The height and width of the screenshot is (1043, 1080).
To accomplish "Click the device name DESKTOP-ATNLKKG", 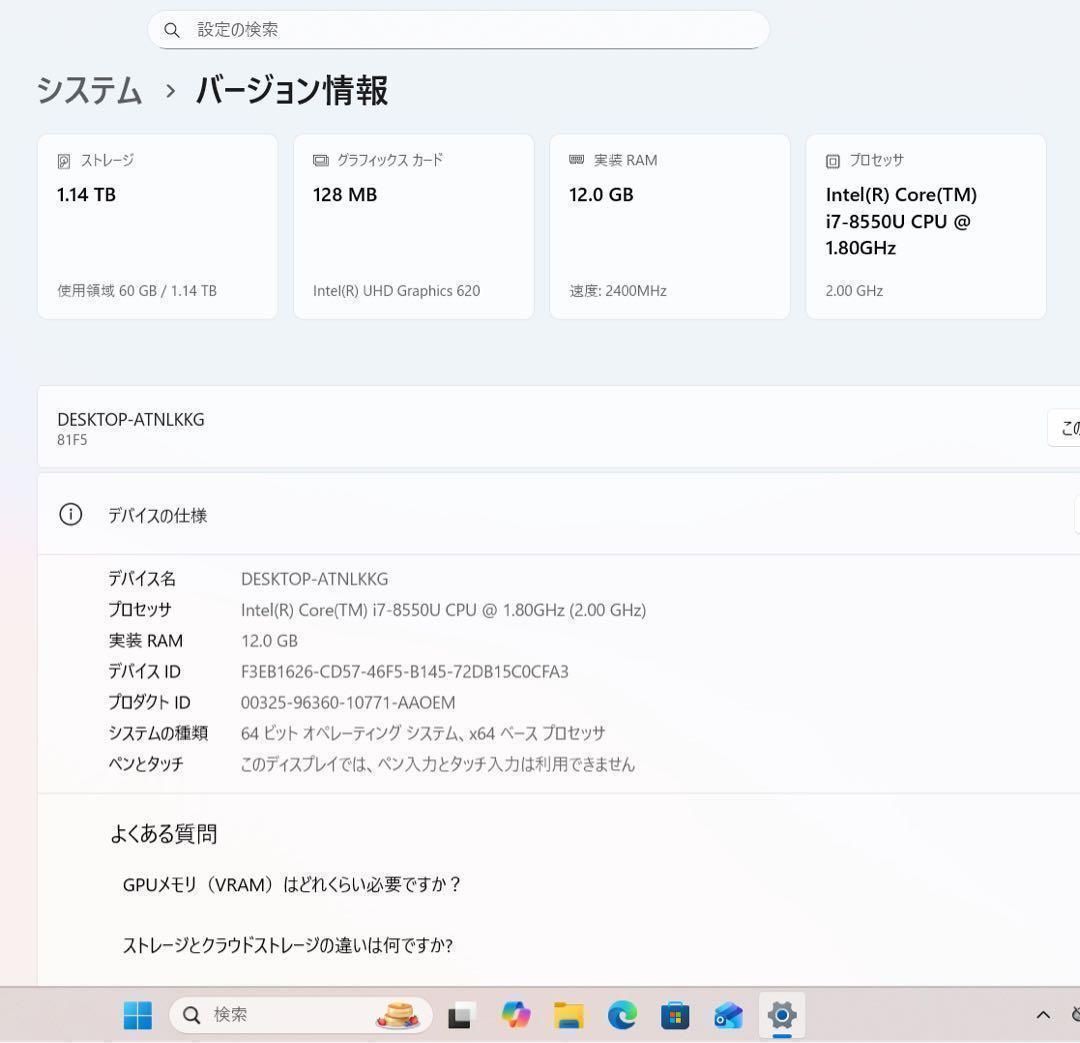I will pyautogui.click(x=130, y=419).
